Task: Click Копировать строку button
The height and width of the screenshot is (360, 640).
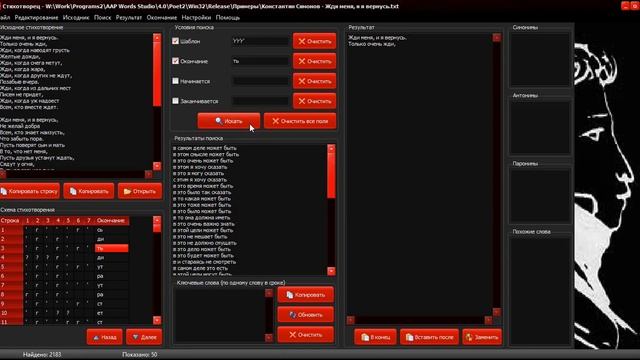Action: point(29,191)
